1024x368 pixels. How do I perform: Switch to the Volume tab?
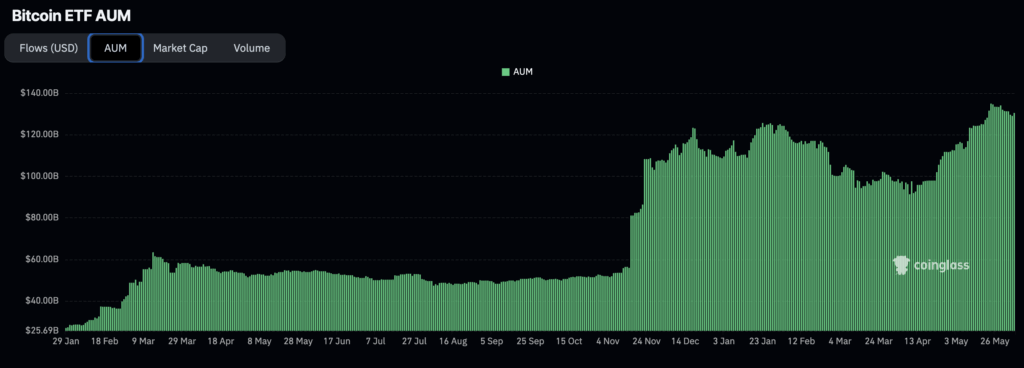(x=251, y=48)
